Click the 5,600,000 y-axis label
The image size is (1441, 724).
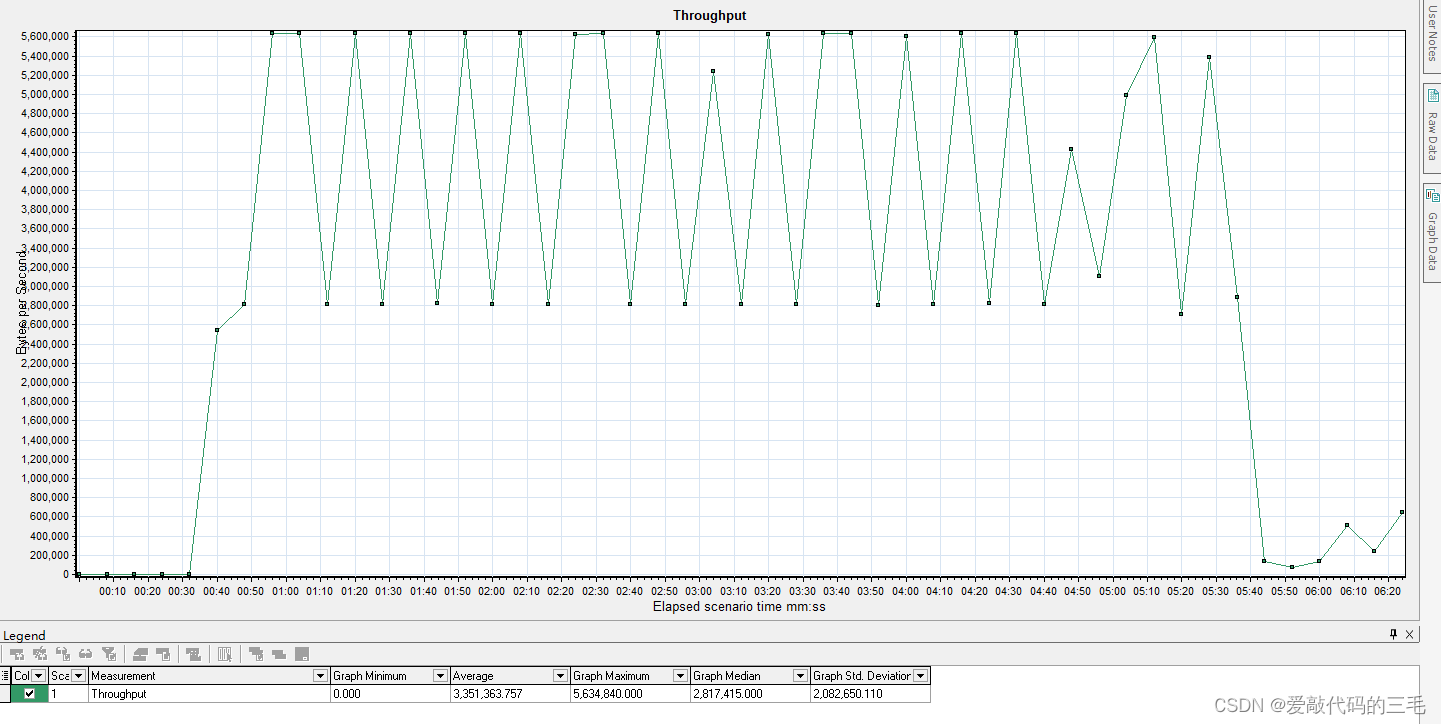tap(44, 36)
